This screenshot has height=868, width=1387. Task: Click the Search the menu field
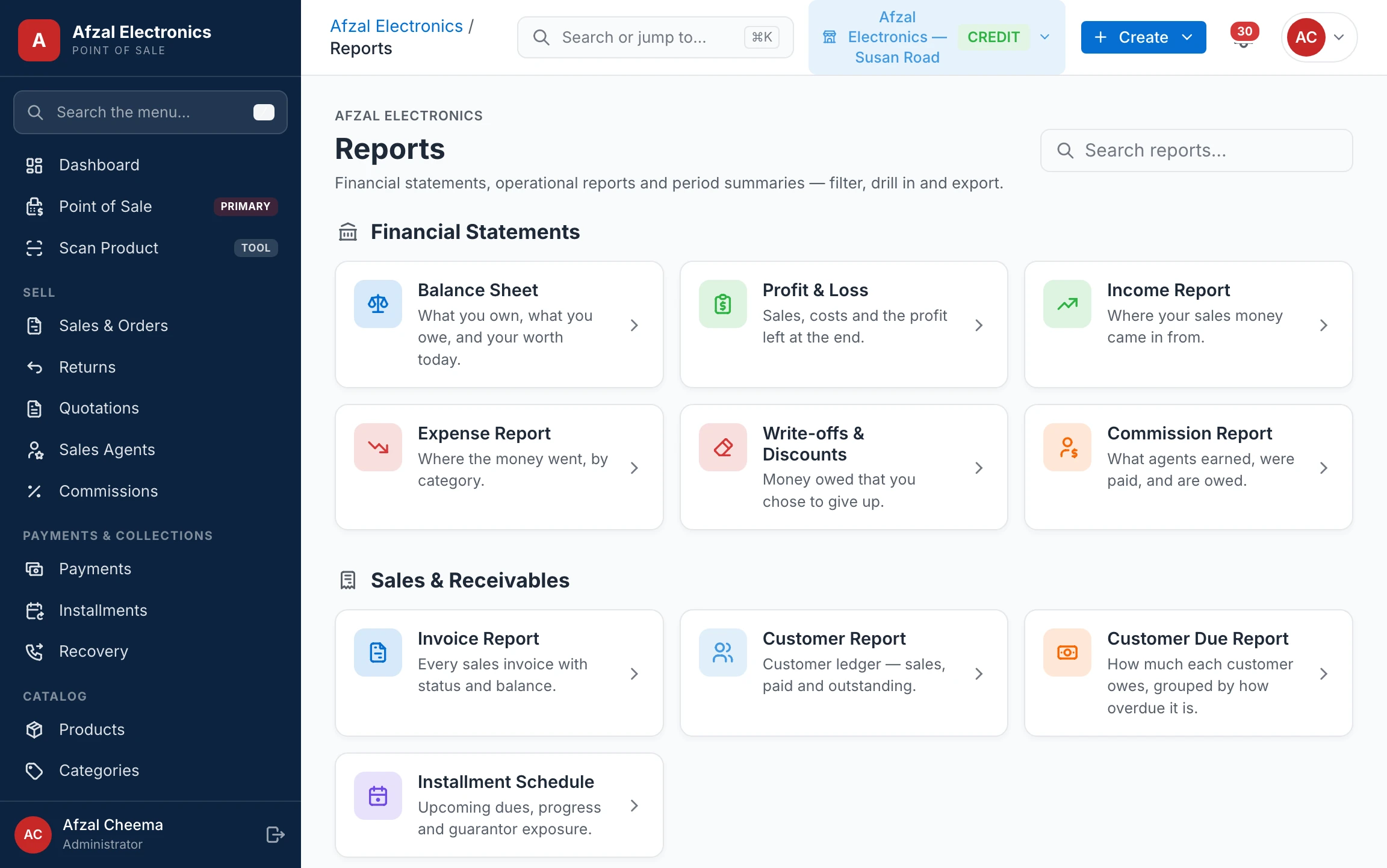(x=150, y=112)
